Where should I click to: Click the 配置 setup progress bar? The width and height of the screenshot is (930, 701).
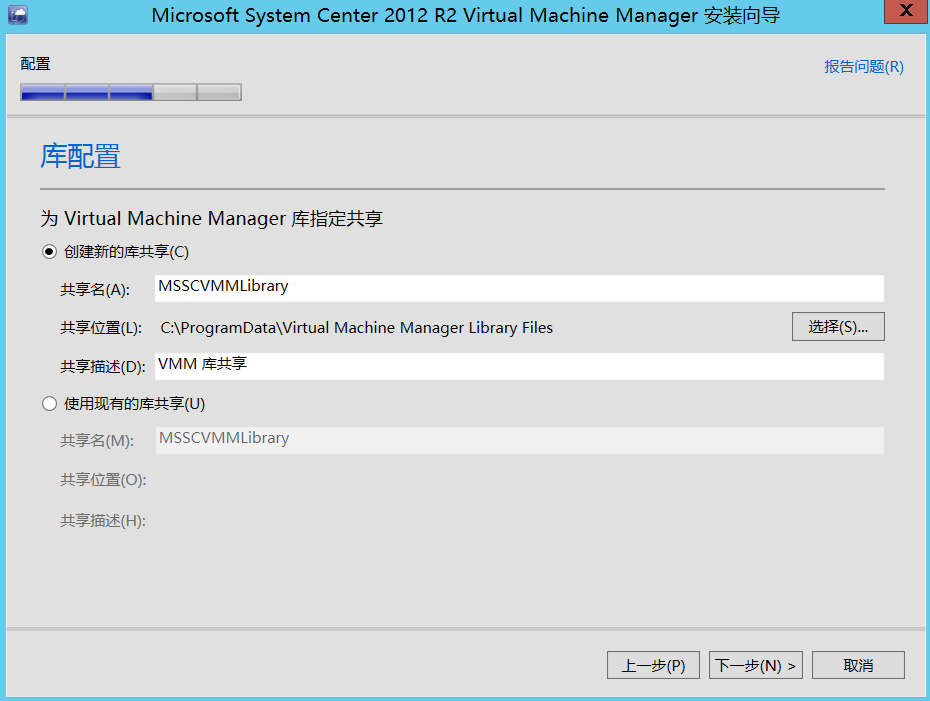pyautogui.click(x=130, y=92)
